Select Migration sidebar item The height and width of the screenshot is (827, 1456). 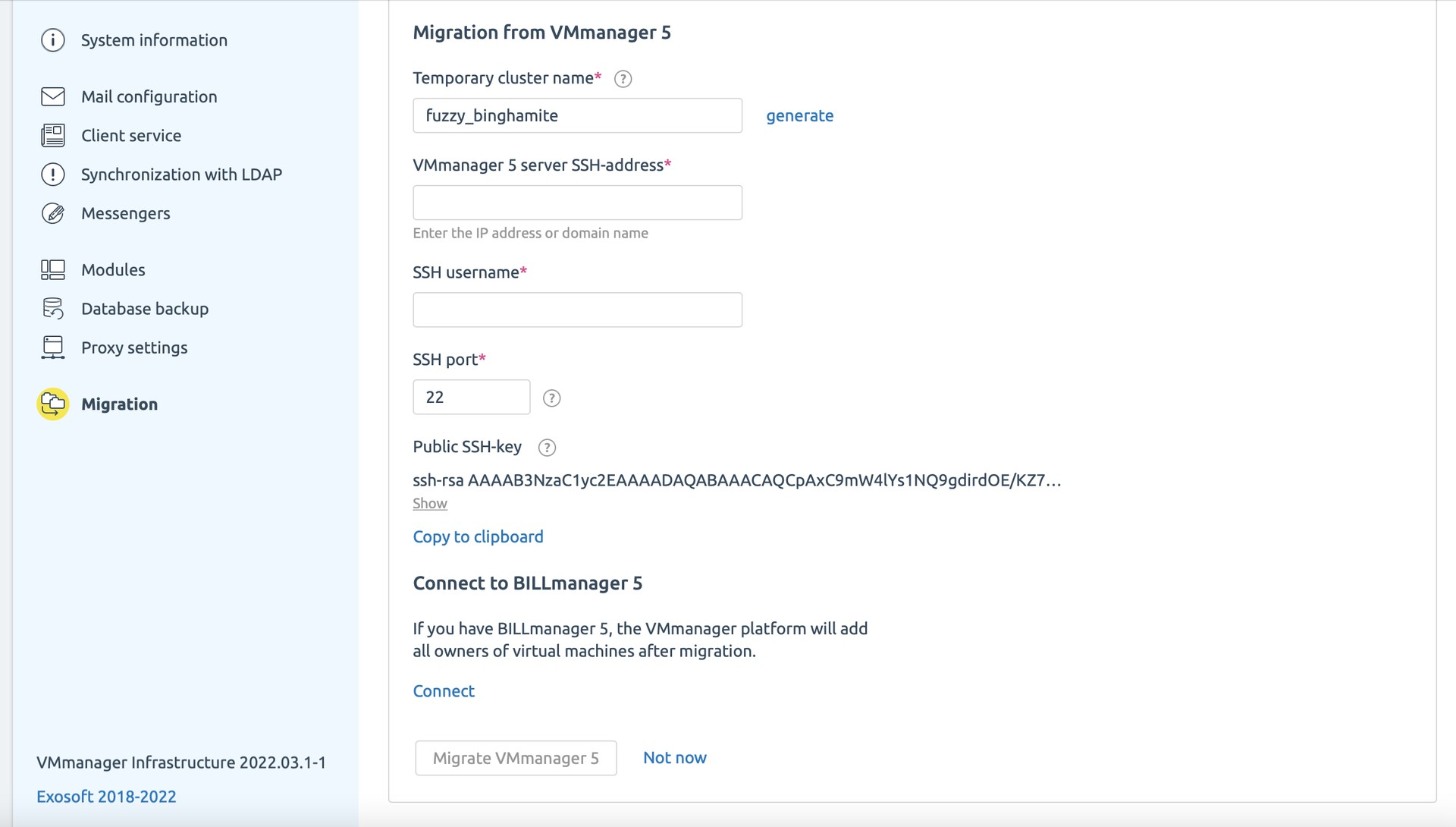click(119, 404)
